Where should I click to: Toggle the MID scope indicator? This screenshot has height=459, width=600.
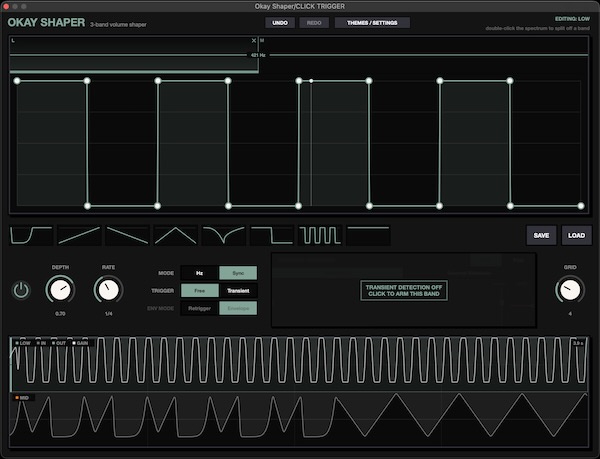(22, 398)
